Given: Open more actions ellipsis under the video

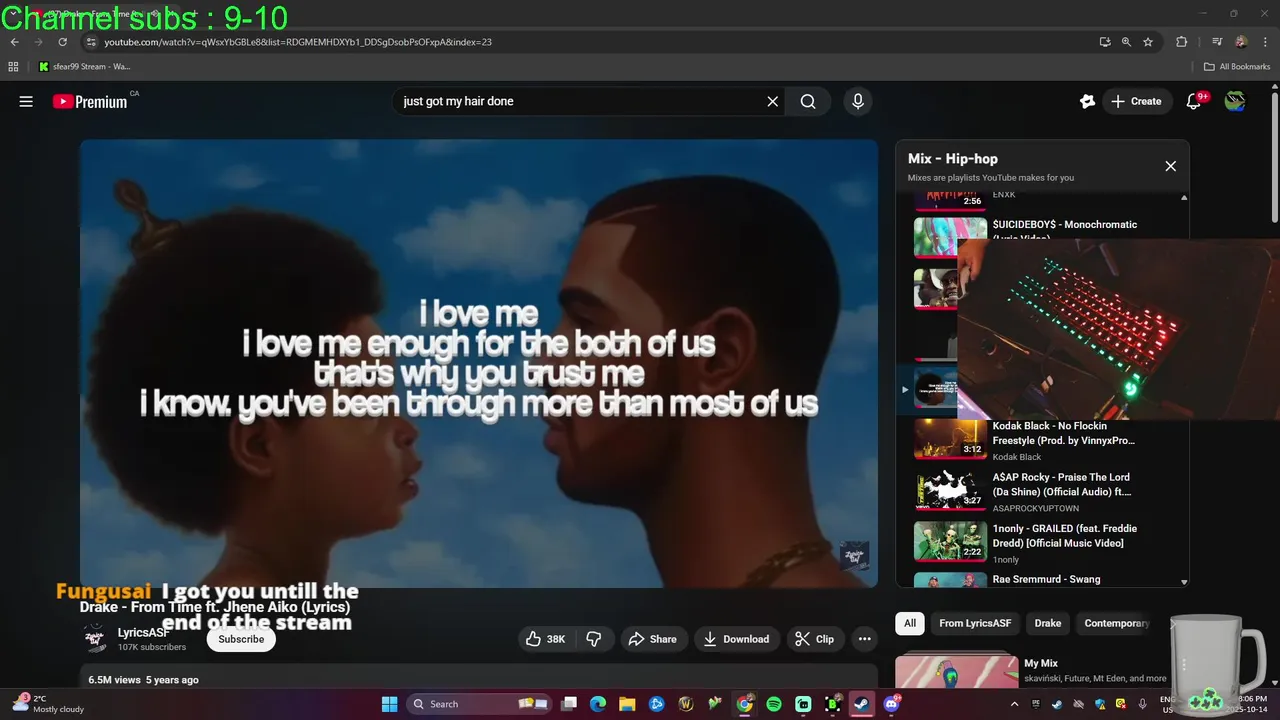Looking at the screenshot, I should tap(864, 639).
